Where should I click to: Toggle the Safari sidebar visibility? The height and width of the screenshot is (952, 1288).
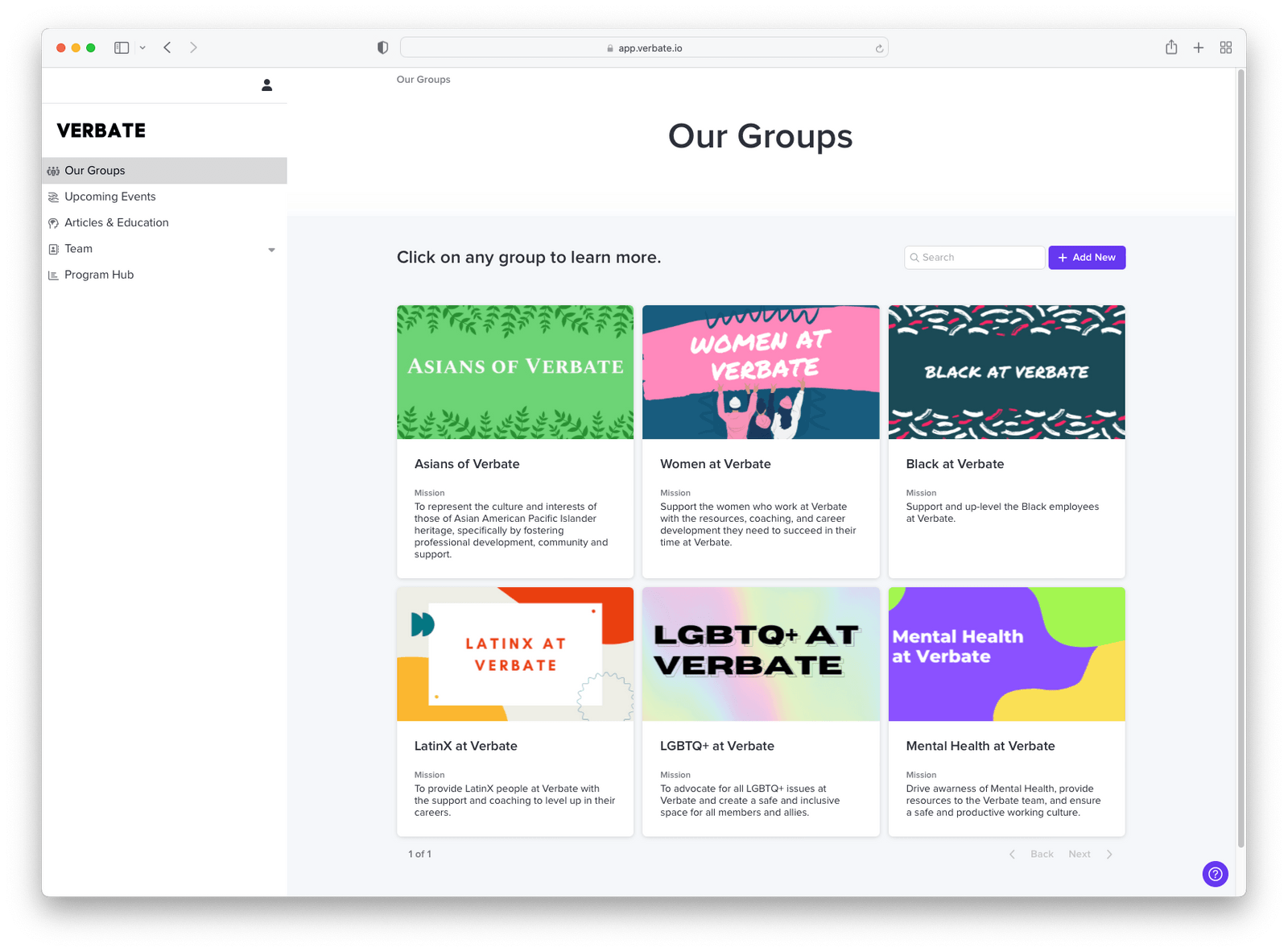[x=121, y=48]
